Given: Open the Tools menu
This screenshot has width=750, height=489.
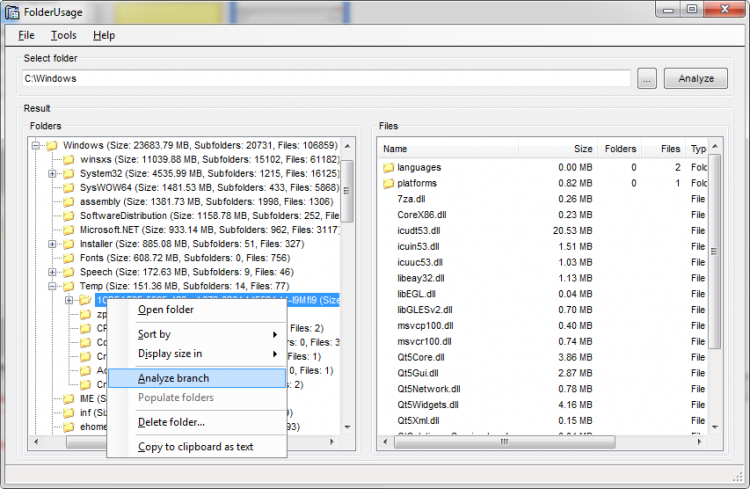Looking at the screenshot, I should pos(64,35).
